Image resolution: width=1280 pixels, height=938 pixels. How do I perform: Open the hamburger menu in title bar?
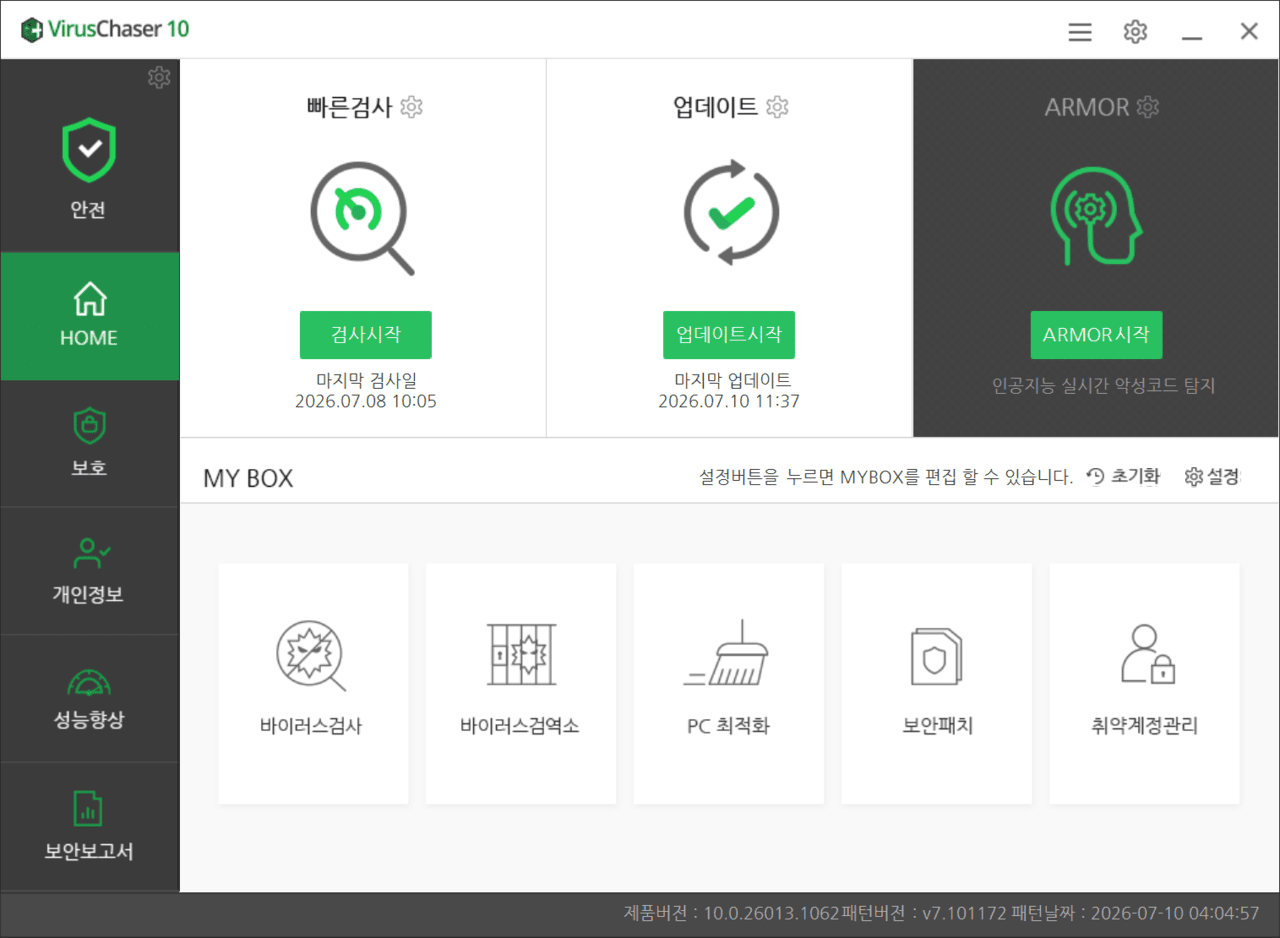[1080, 32]
